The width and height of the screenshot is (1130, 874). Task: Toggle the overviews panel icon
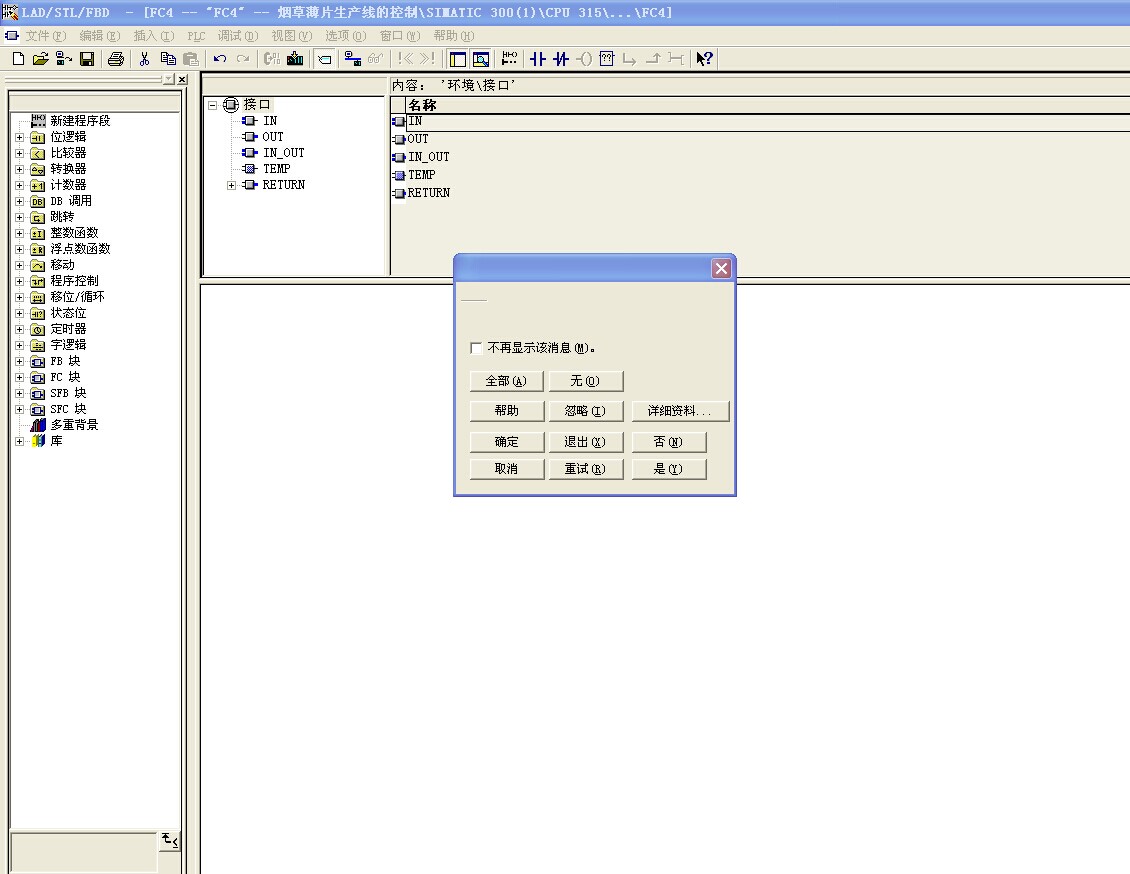[458, 59]
